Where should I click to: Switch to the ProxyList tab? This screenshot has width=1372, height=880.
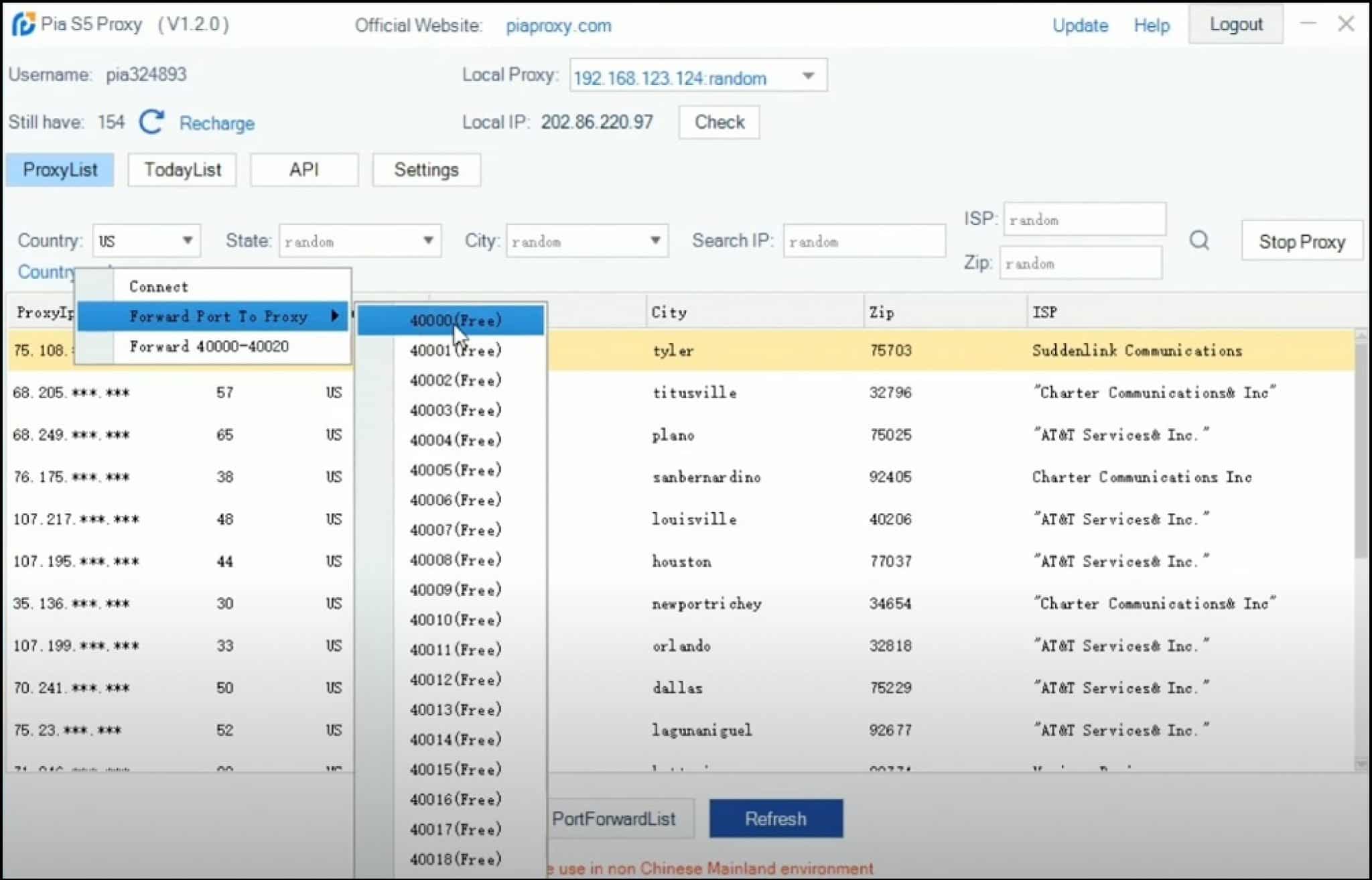coord(60,170)
